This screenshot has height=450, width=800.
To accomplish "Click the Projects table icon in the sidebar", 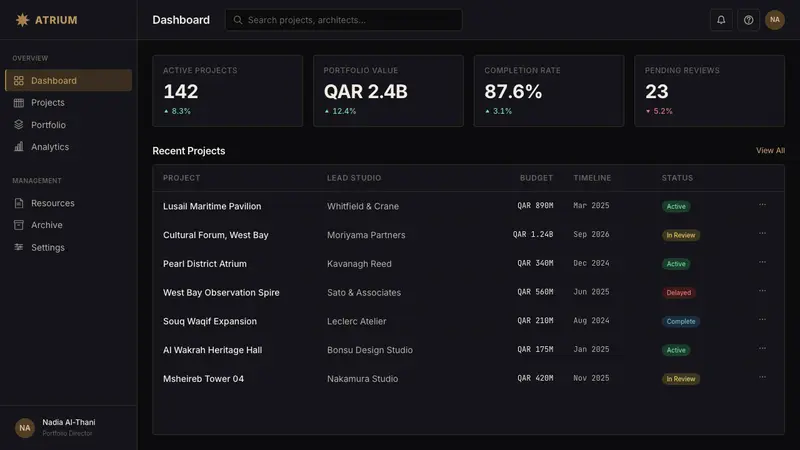I will (19, 103).
